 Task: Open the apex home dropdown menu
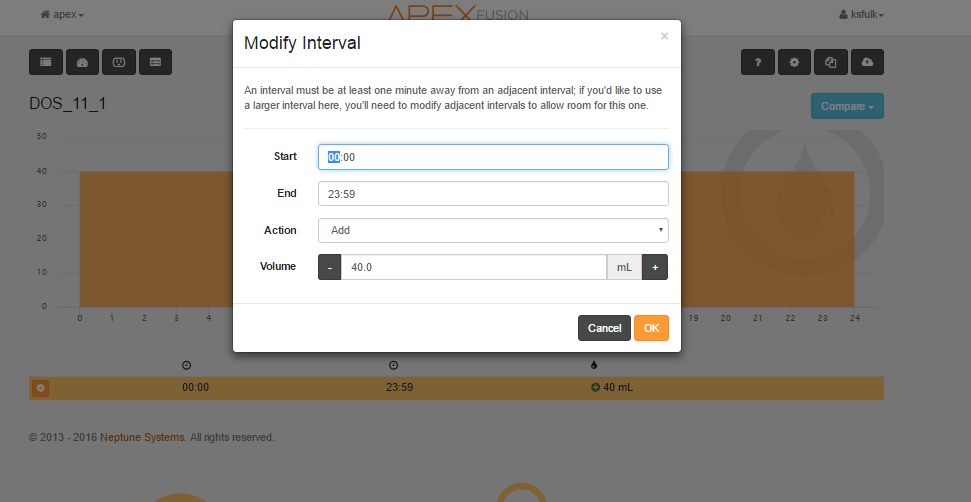tap(62, 14)
